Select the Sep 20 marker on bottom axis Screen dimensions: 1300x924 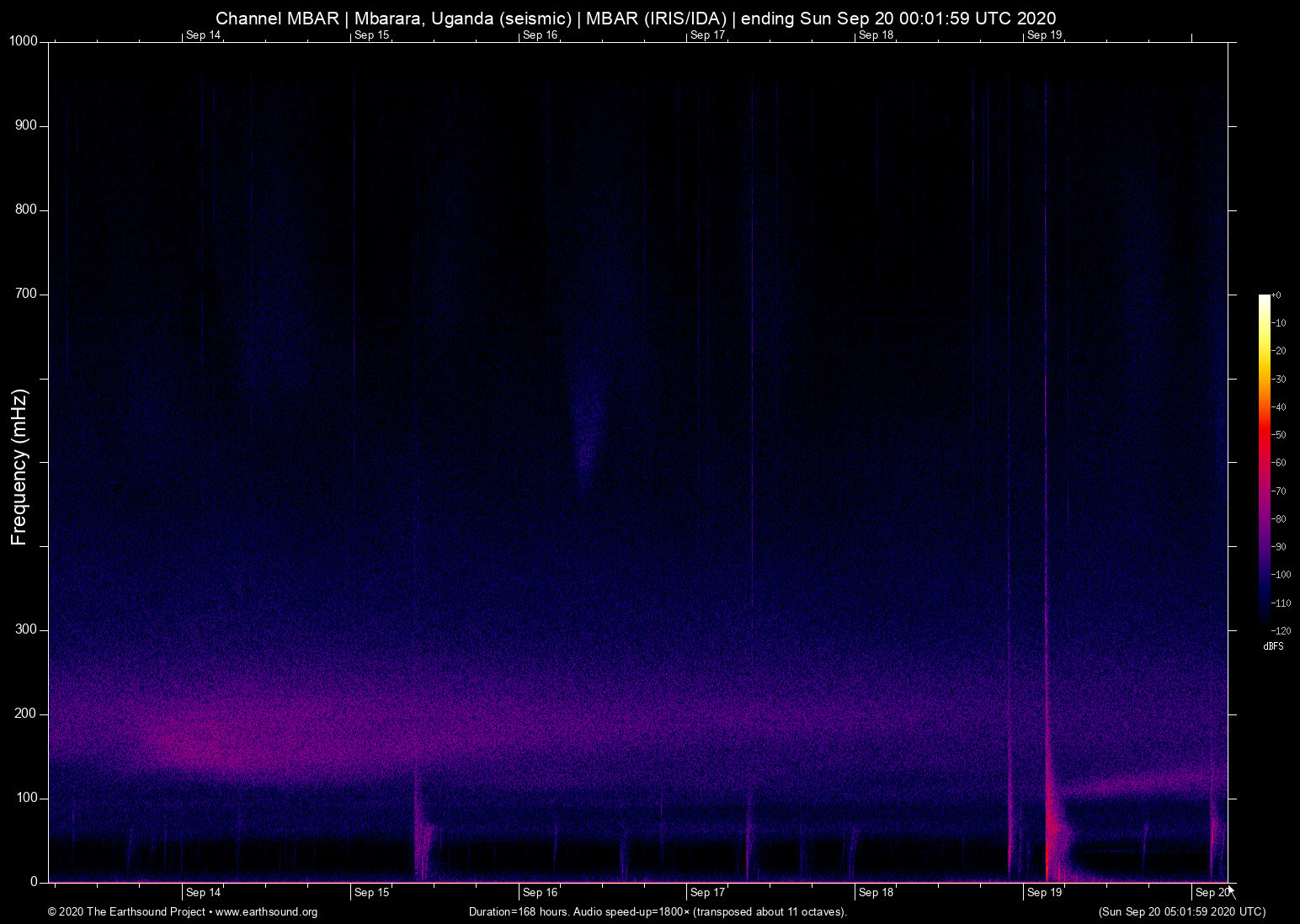[x=1212, y=893]
